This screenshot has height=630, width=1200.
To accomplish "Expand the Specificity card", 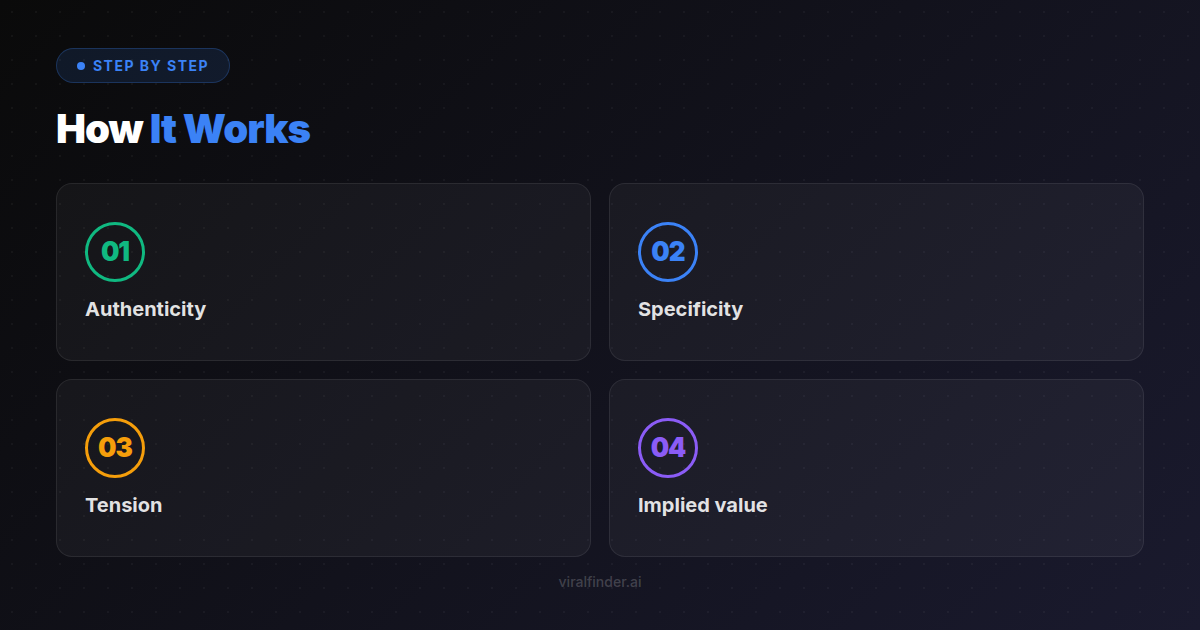I will [x=876, y=271].
